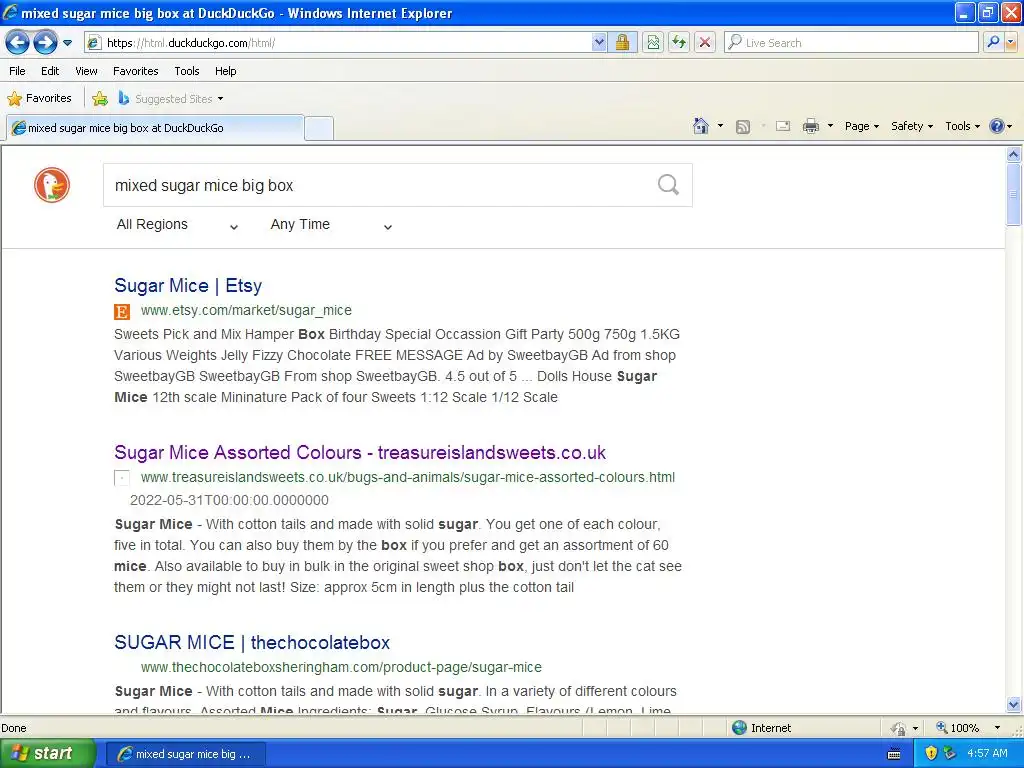This screenshot has width=1024, height=768.
Task: Click the Back navigation arrow
Action: [x=18, y=43]
